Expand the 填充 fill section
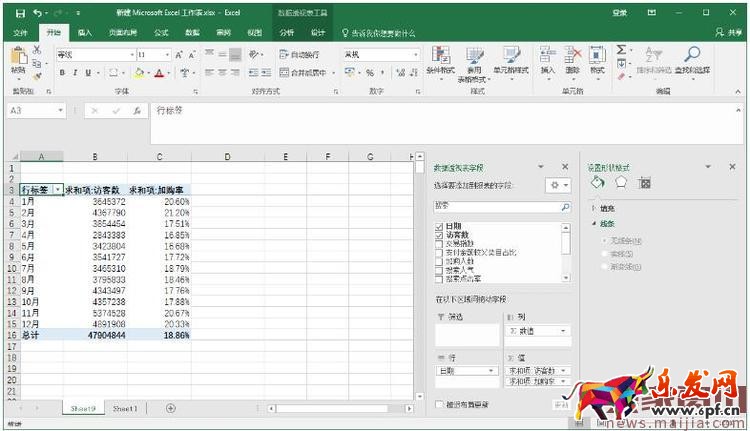Screen dimensions: 750x431 (x=594, y=208)
